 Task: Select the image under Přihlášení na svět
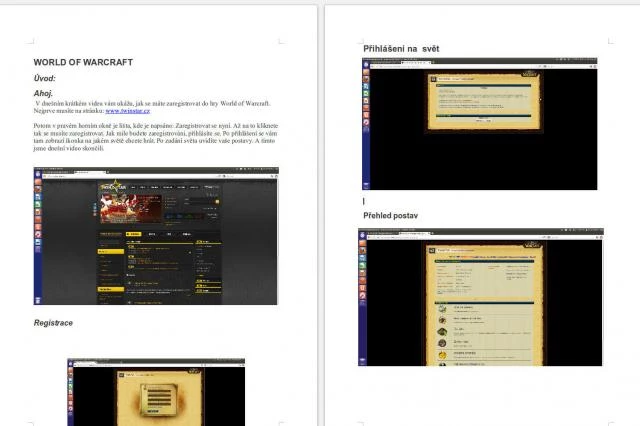coord(480,124)
